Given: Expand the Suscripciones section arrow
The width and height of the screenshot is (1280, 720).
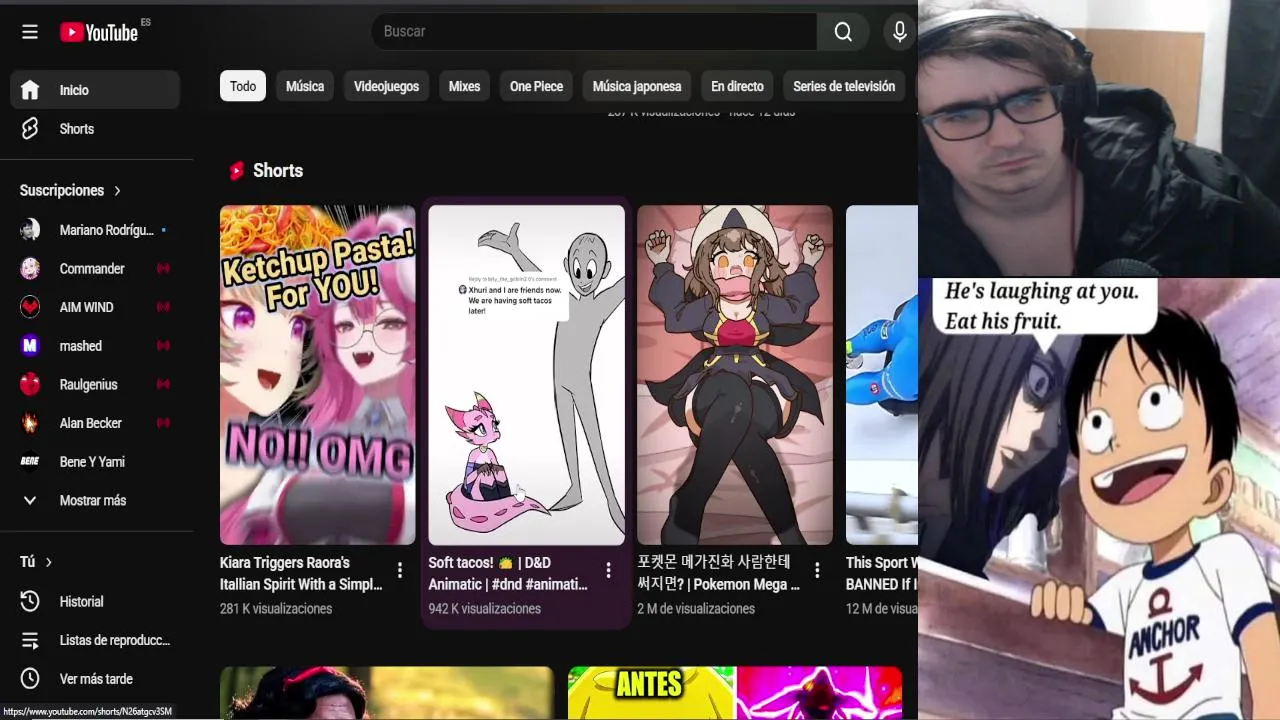Looking at the screenshot, I should [x=117, y=191].
